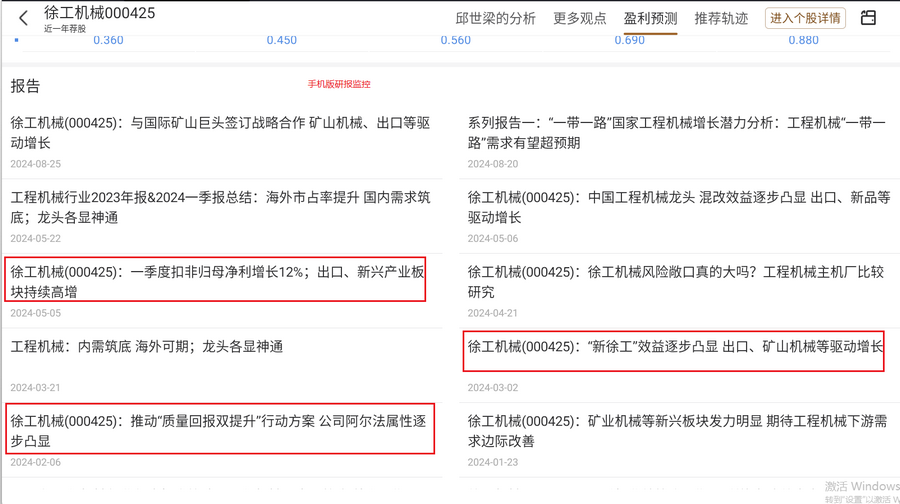Switch to the 邱世梁的分析 tab
Screen dimensions: 900x504
pyautogui.click(x=495, y=19)
